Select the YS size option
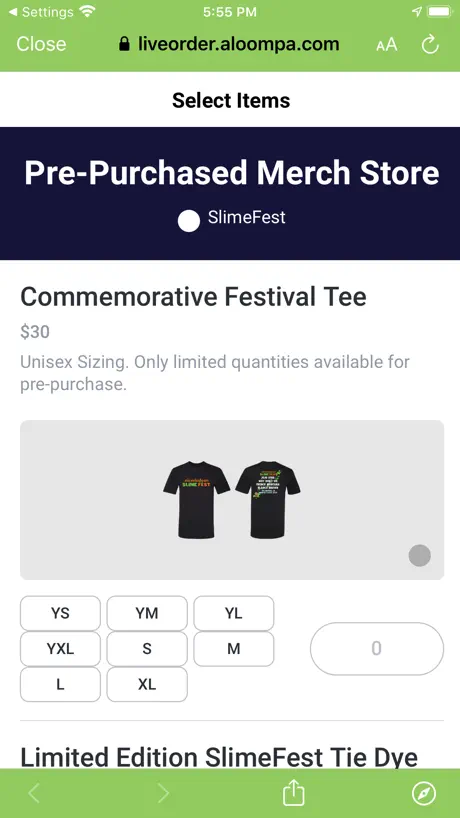The image size is (460, 818). click(60, 613)
